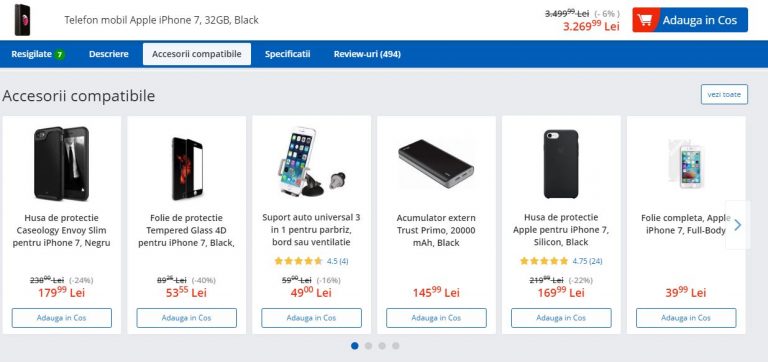Open Review-uri (494) tab
The image size is (768, 362).
tap(367, 54)
